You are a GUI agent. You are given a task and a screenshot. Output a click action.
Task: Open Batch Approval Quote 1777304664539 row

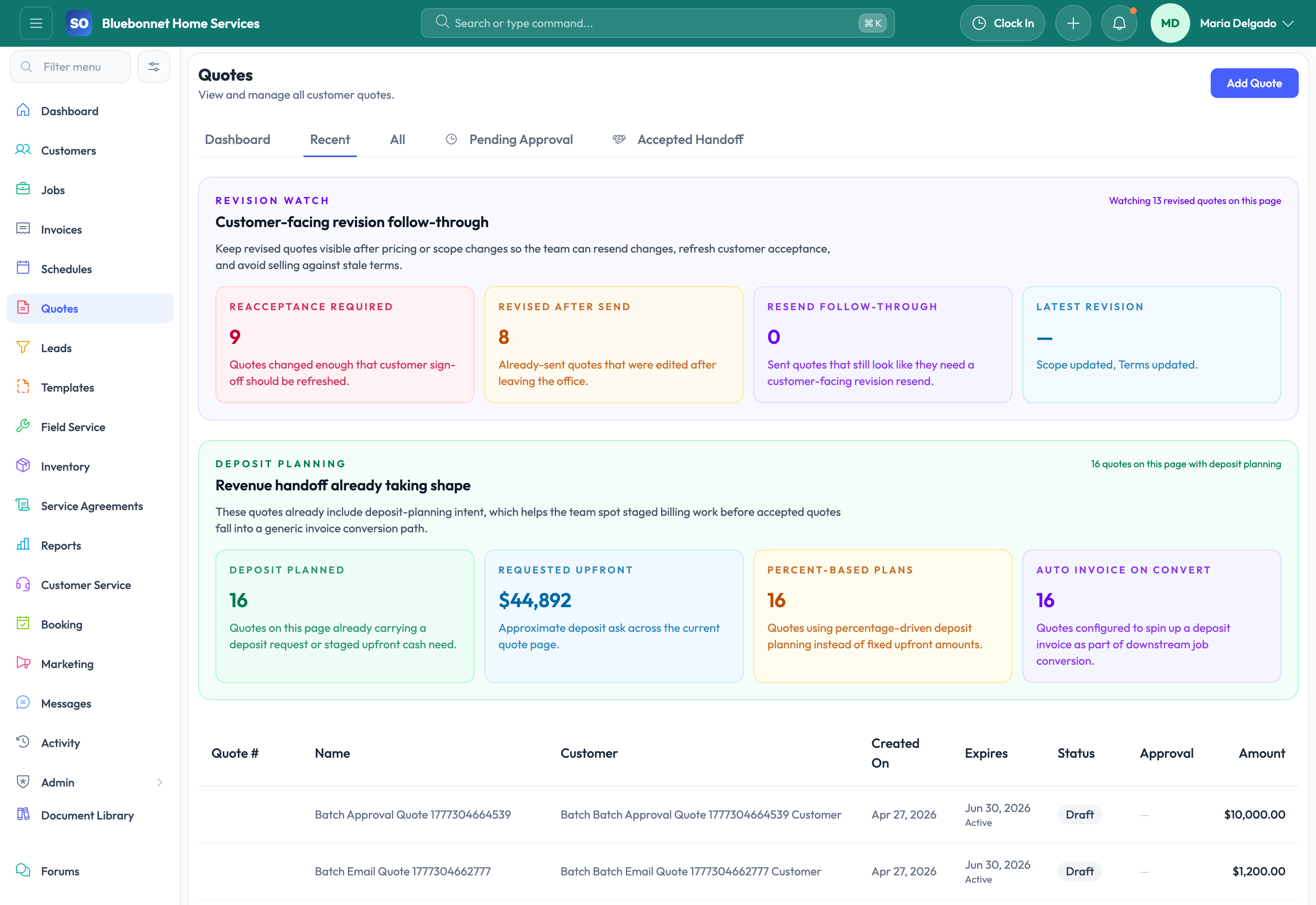coord(748,814)
